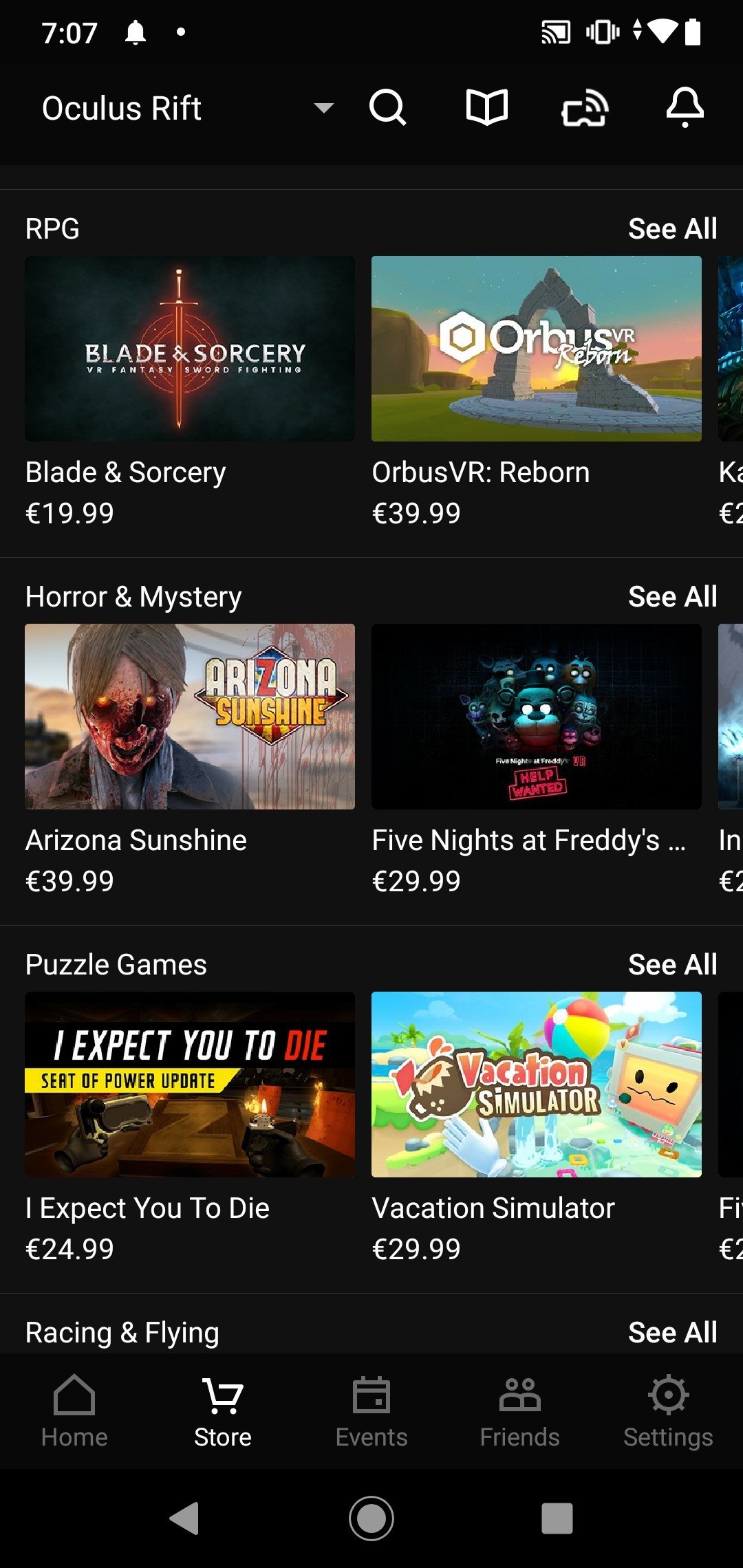See All Racing & Flying games
The image size is (743, 1568).
point(672,1333)
